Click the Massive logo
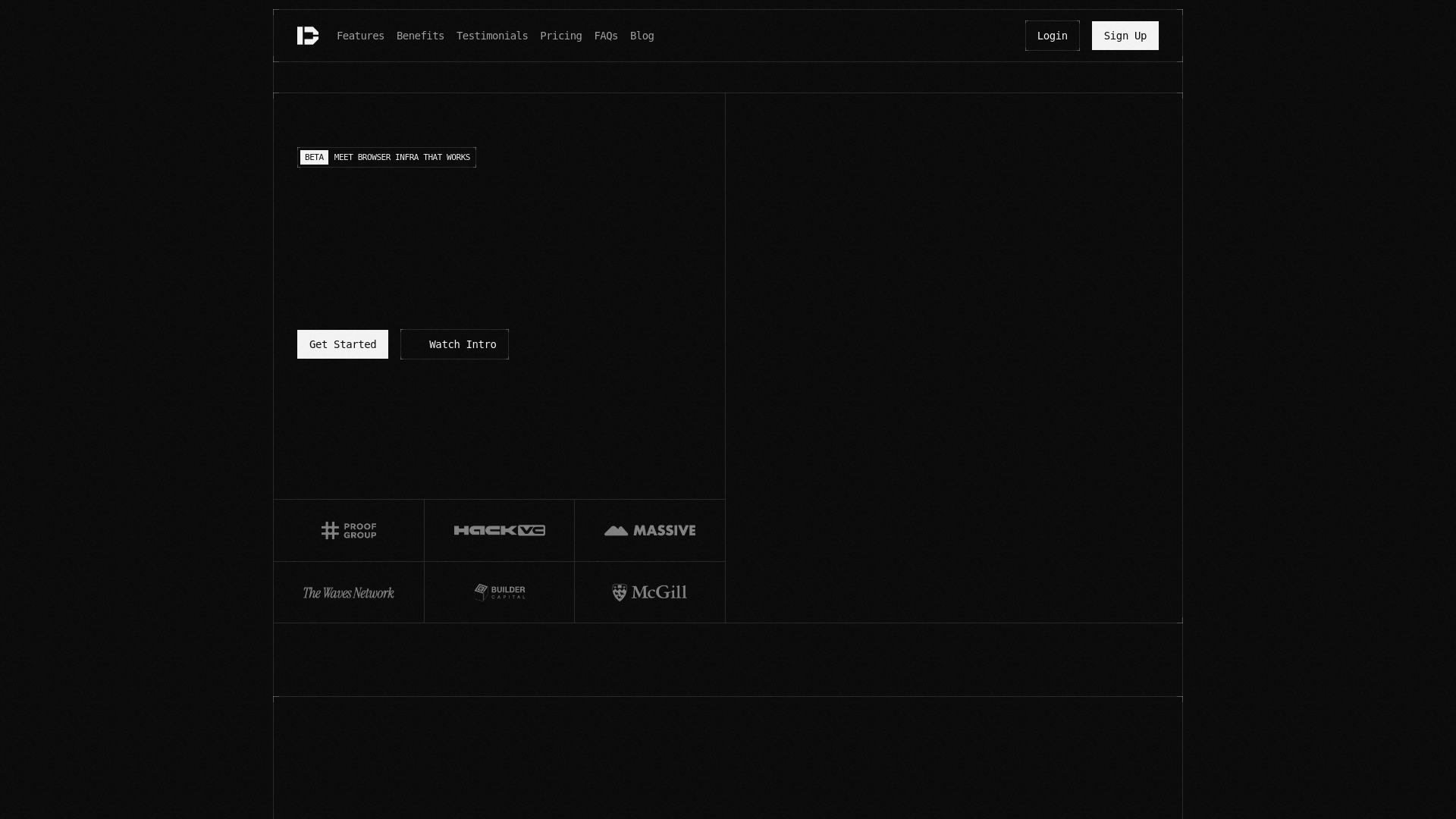Screen dimensions: 1456x819 tap(650, 530)
